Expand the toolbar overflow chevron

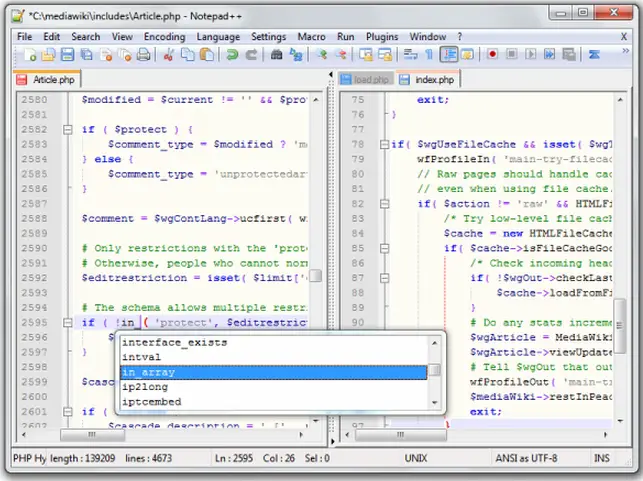[x=625, y=51]
